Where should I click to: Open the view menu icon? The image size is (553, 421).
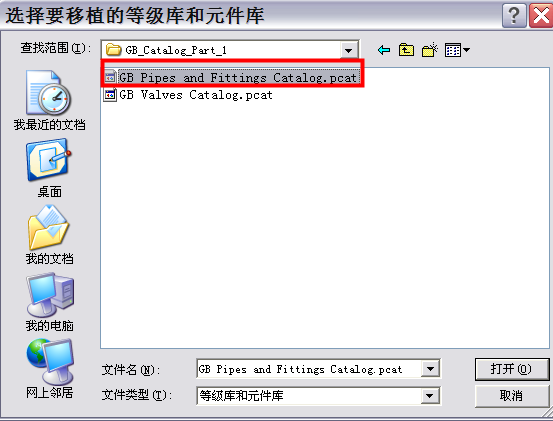[457, 50]
